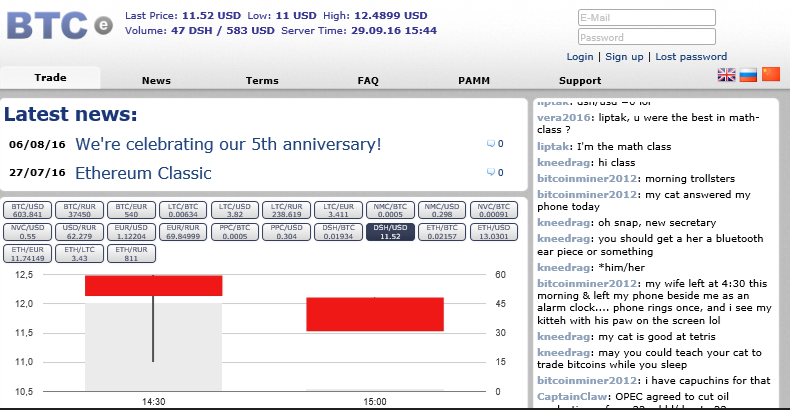Select the LTC/USD pair button

(x=235, y=211)
